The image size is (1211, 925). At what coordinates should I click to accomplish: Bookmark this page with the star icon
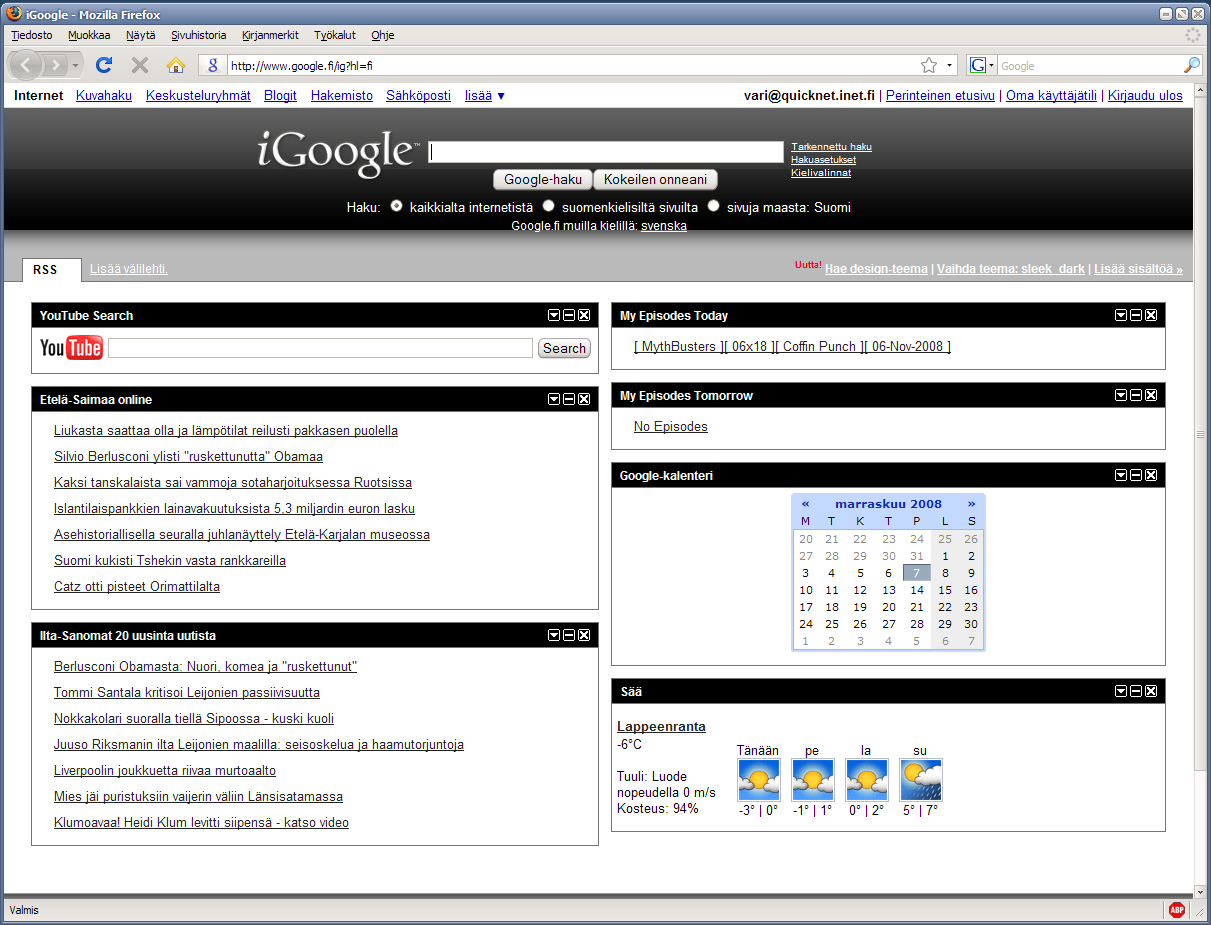[x=929, y=65]
